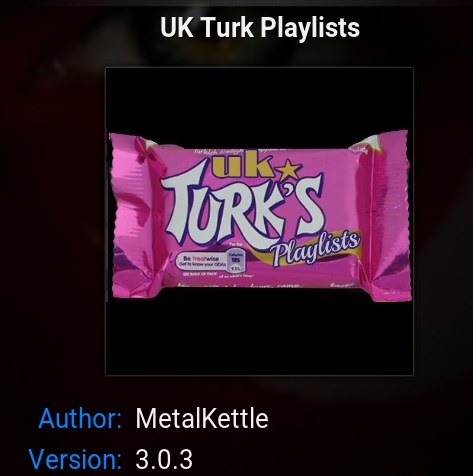Screen dimensions: 473x476
Task: Click the blue calories box on wrapper
Action: 236,262
